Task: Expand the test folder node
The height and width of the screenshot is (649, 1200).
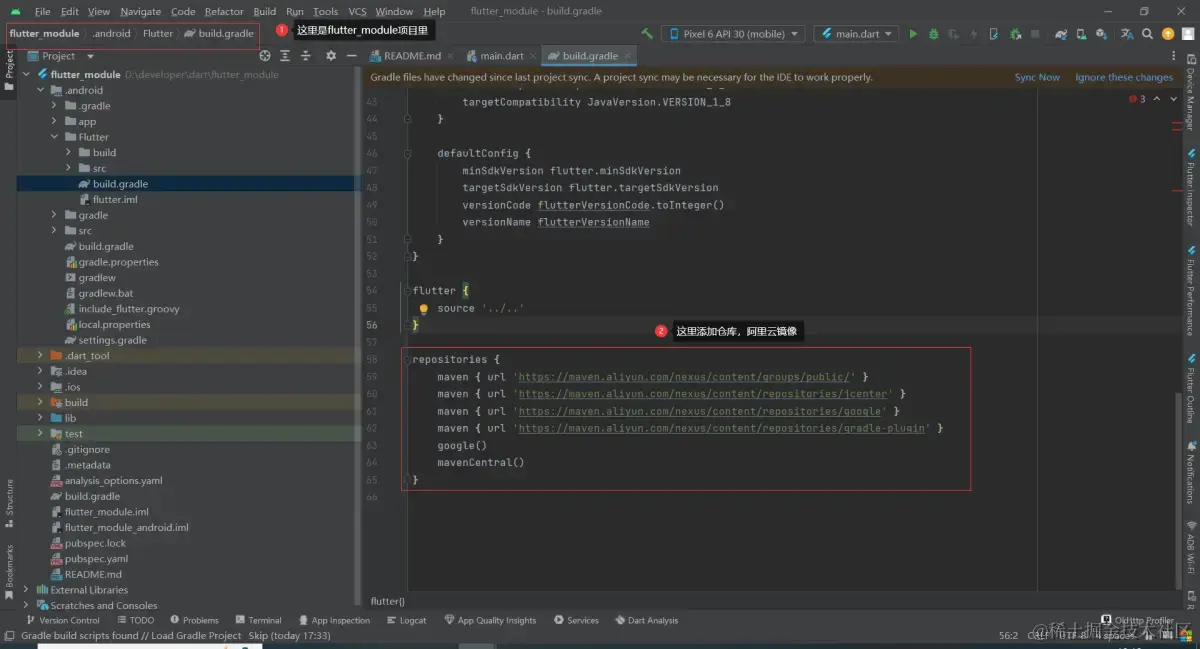Action: pyautogui.click(x=41, y=434)
